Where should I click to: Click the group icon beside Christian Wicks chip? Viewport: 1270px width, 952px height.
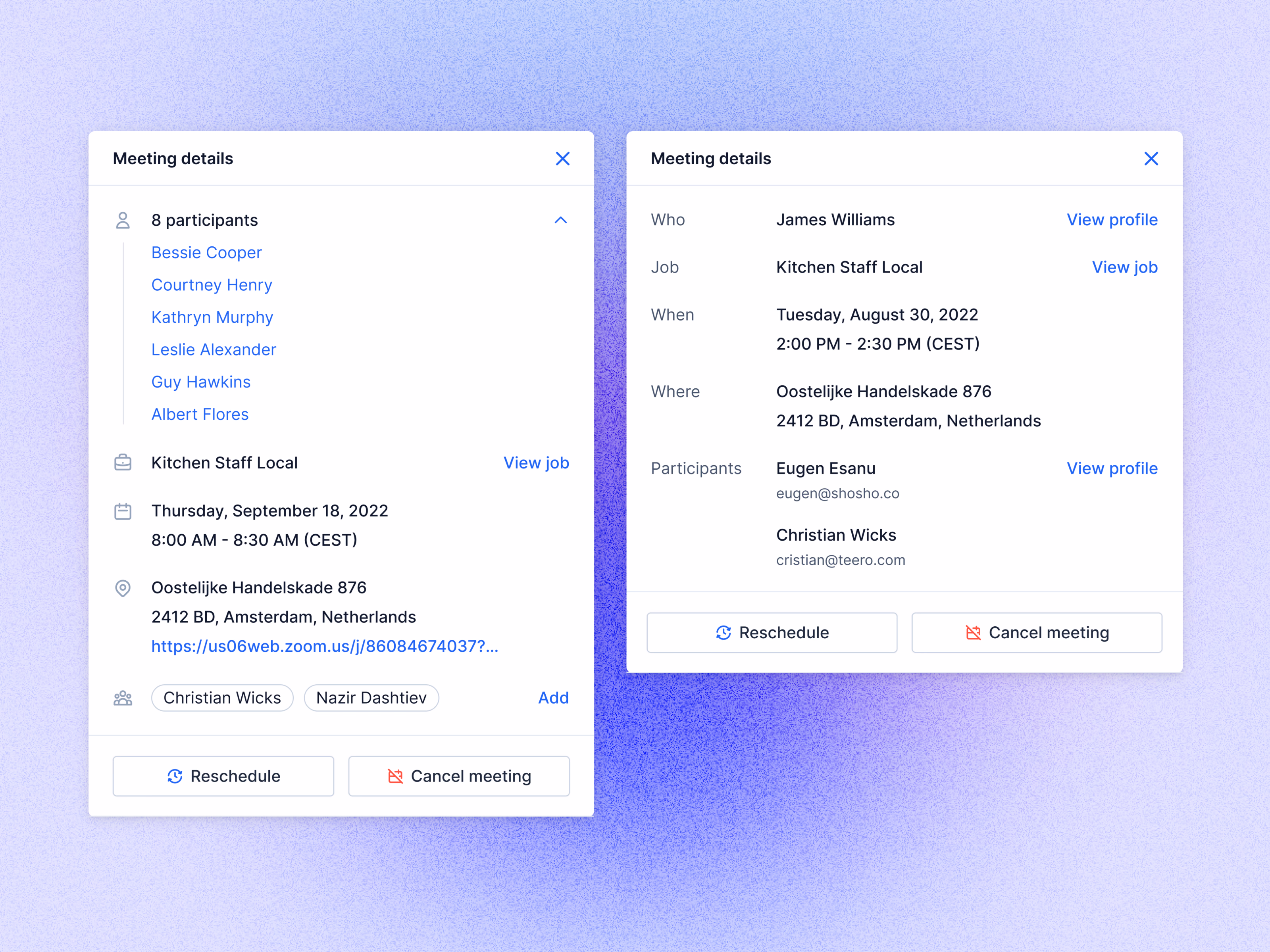123,698
